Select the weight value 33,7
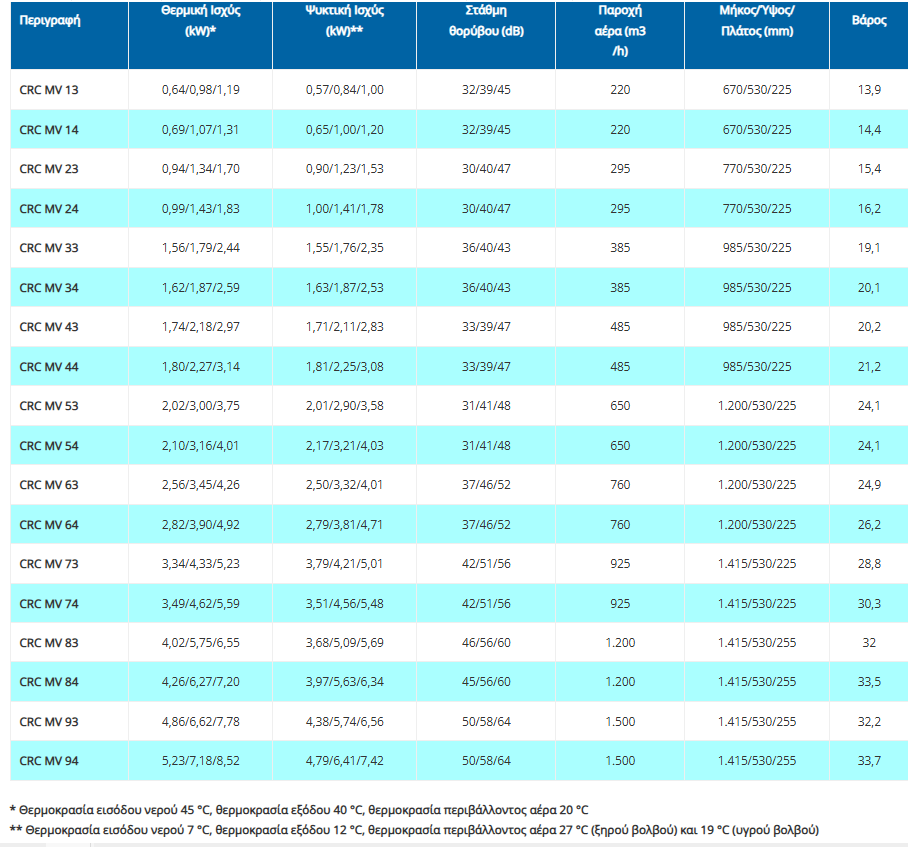 [x=868, y=761]
